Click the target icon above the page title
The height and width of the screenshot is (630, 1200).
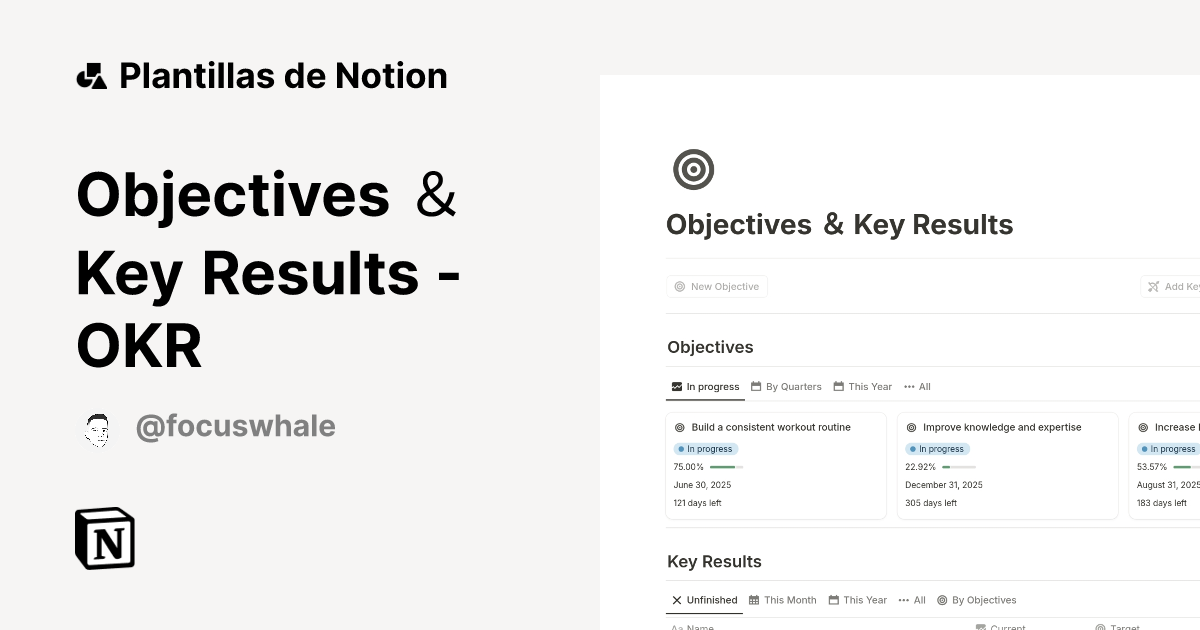pyautogui.click(x=694, y=169)
